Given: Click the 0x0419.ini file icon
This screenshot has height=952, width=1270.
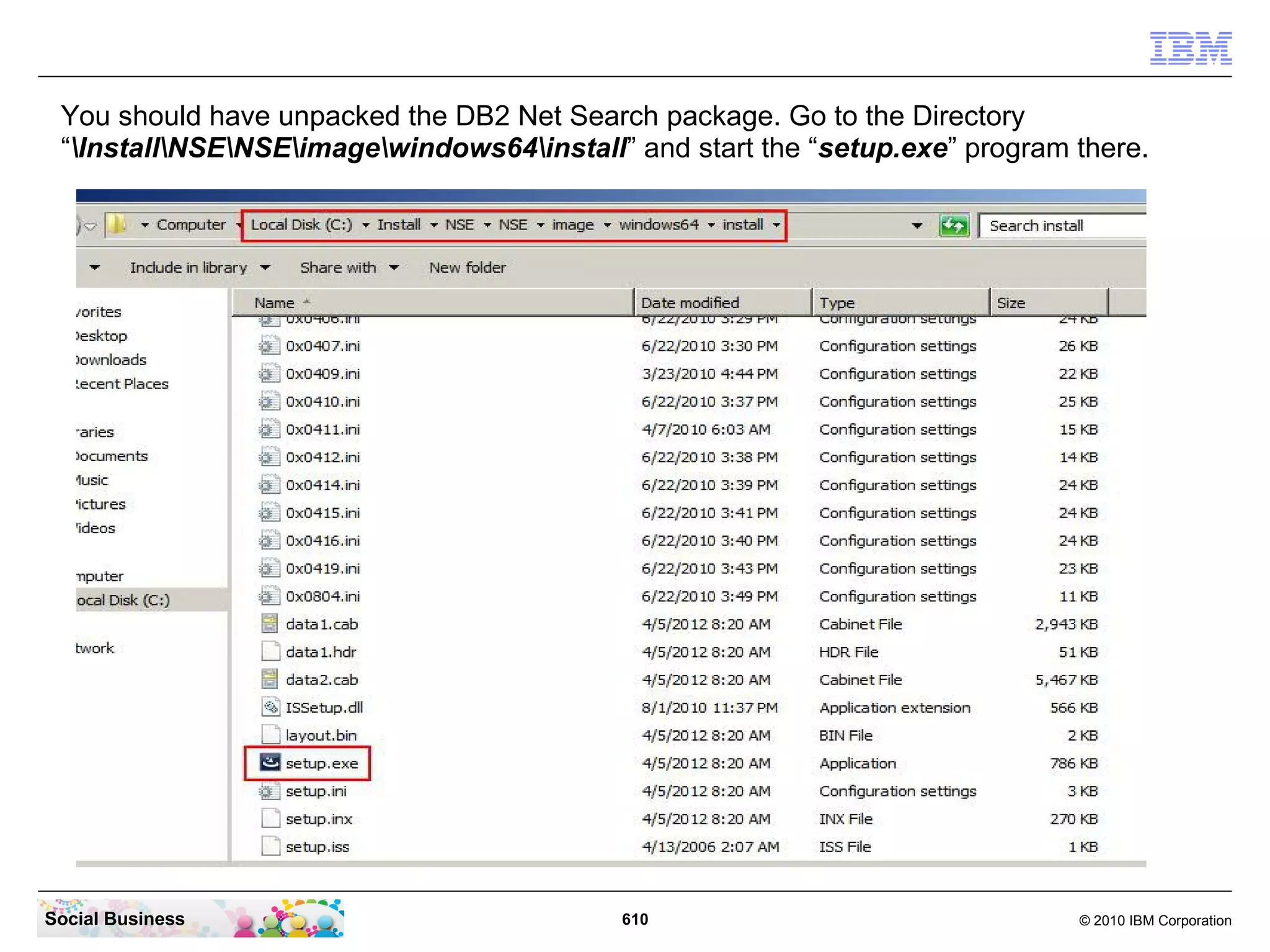Looking at the screenshot, I should 269,568.
